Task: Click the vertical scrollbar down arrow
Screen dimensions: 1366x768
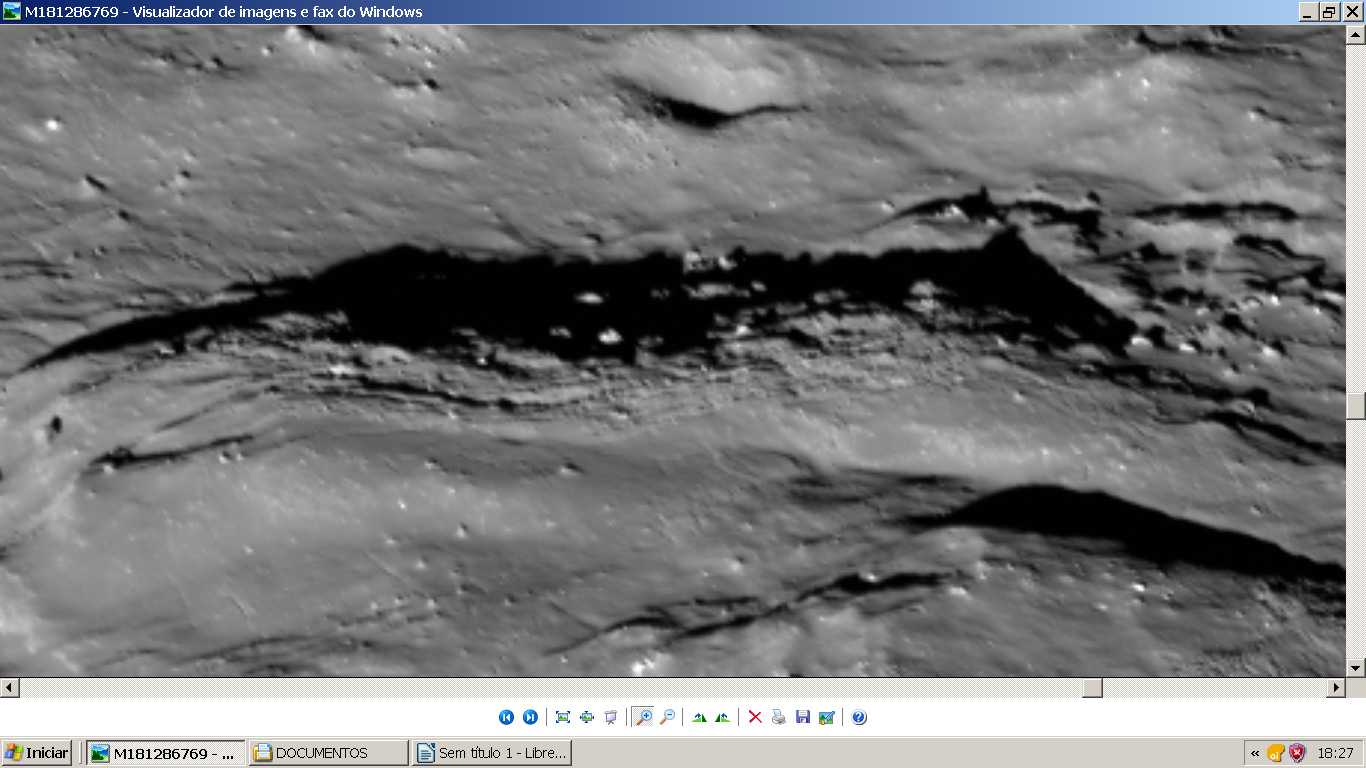Action: (x=1356, y=667)
